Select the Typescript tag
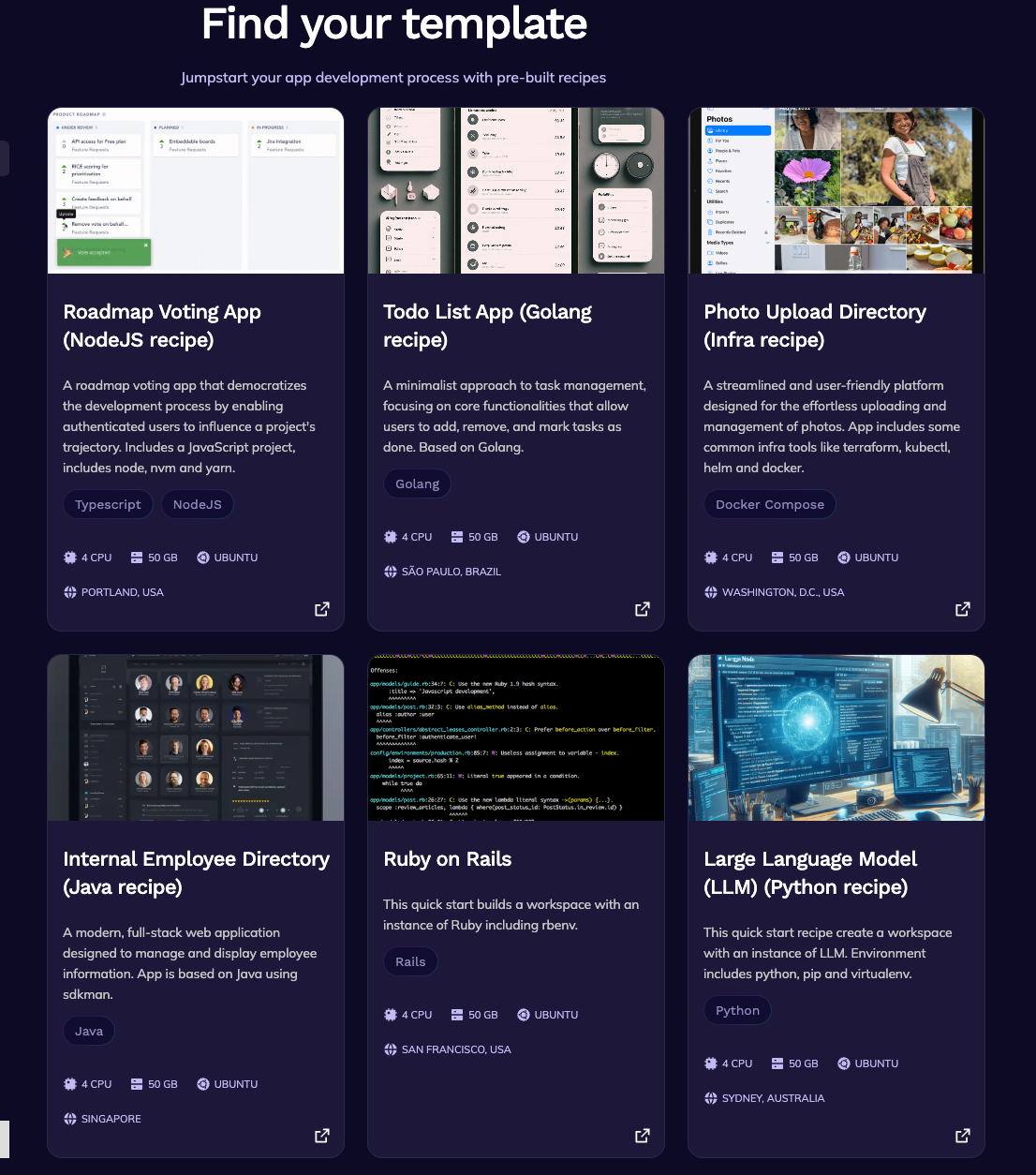The height and width of the screenshot is (1175, 1036). (x=108, y=504)
